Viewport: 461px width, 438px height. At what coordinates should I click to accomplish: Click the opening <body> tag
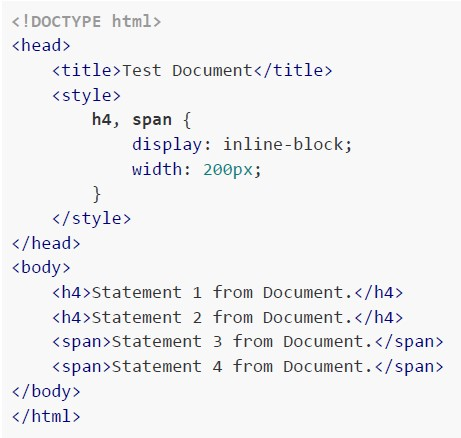(x=41, y=268)
